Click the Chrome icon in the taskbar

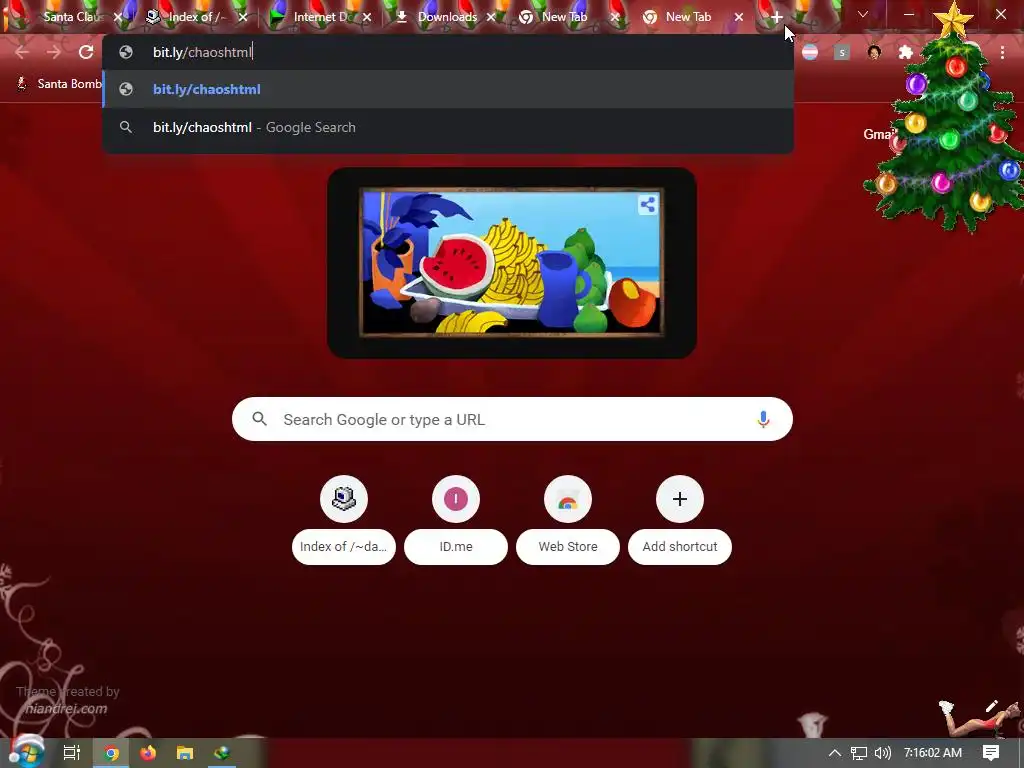(x=111, y=753)
